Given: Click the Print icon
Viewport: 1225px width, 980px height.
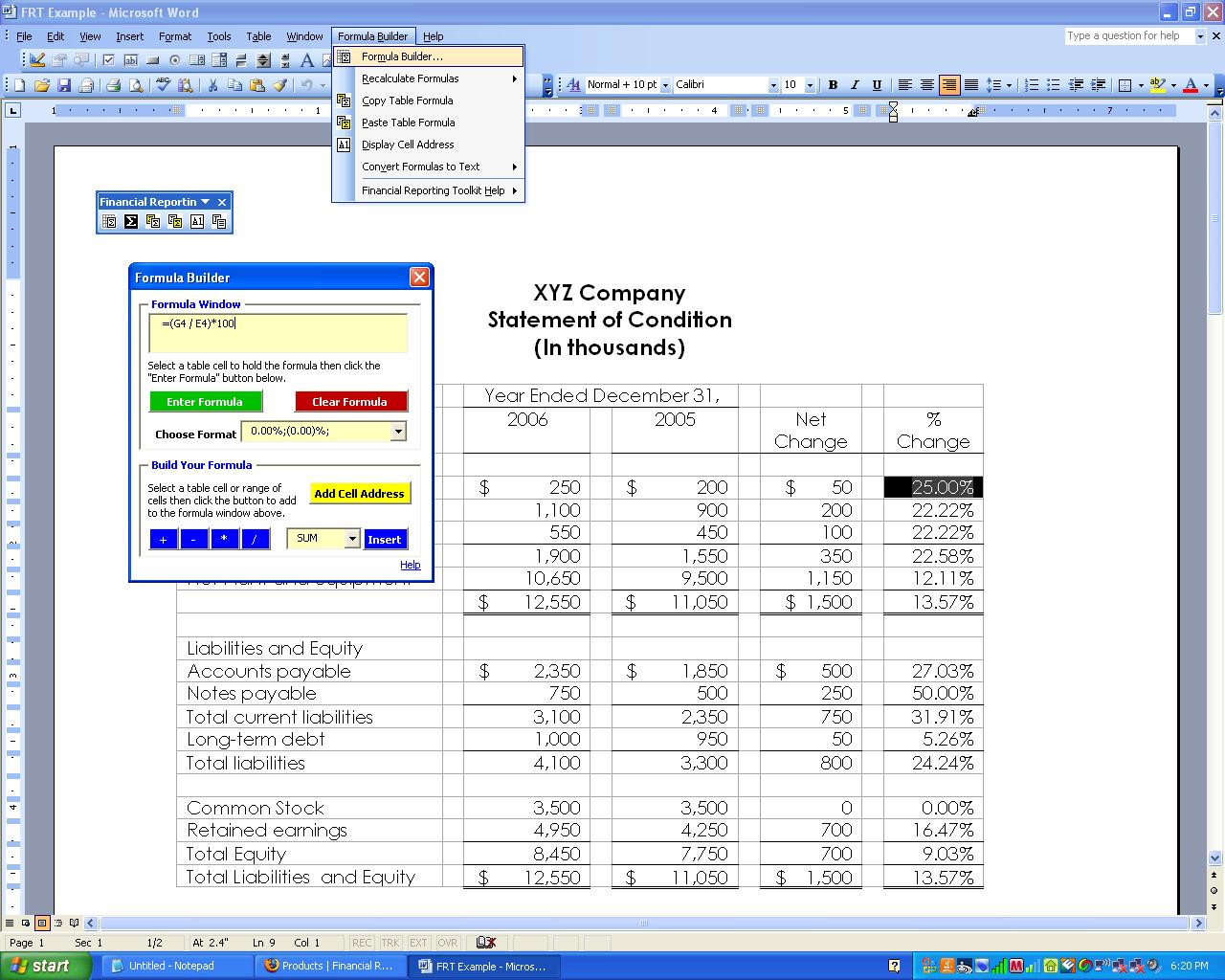Looking at the screenshot, I should pos(113,85).
